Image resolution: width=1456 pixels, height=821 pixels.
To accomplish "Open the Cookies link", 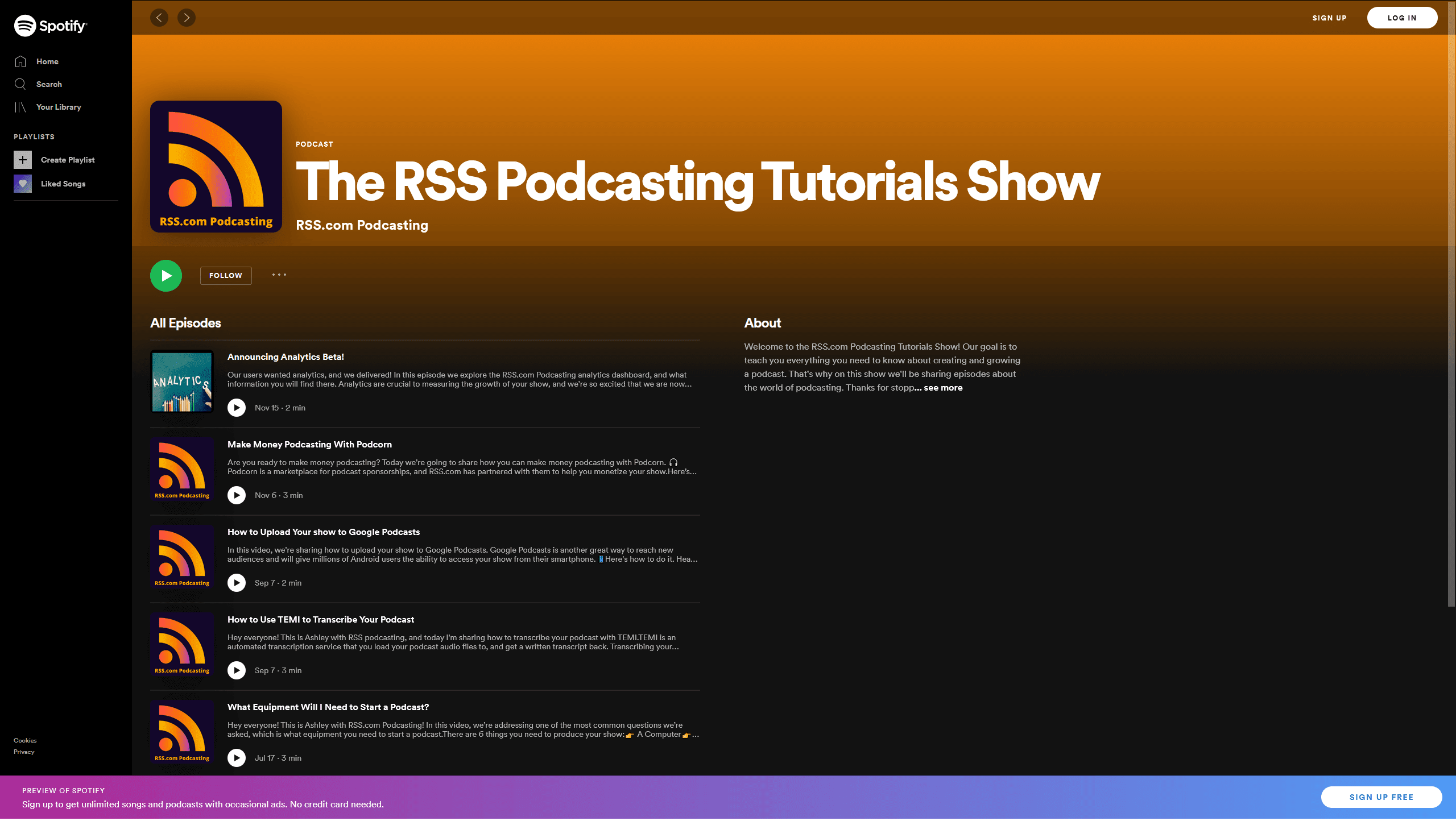I will (25, 740).
